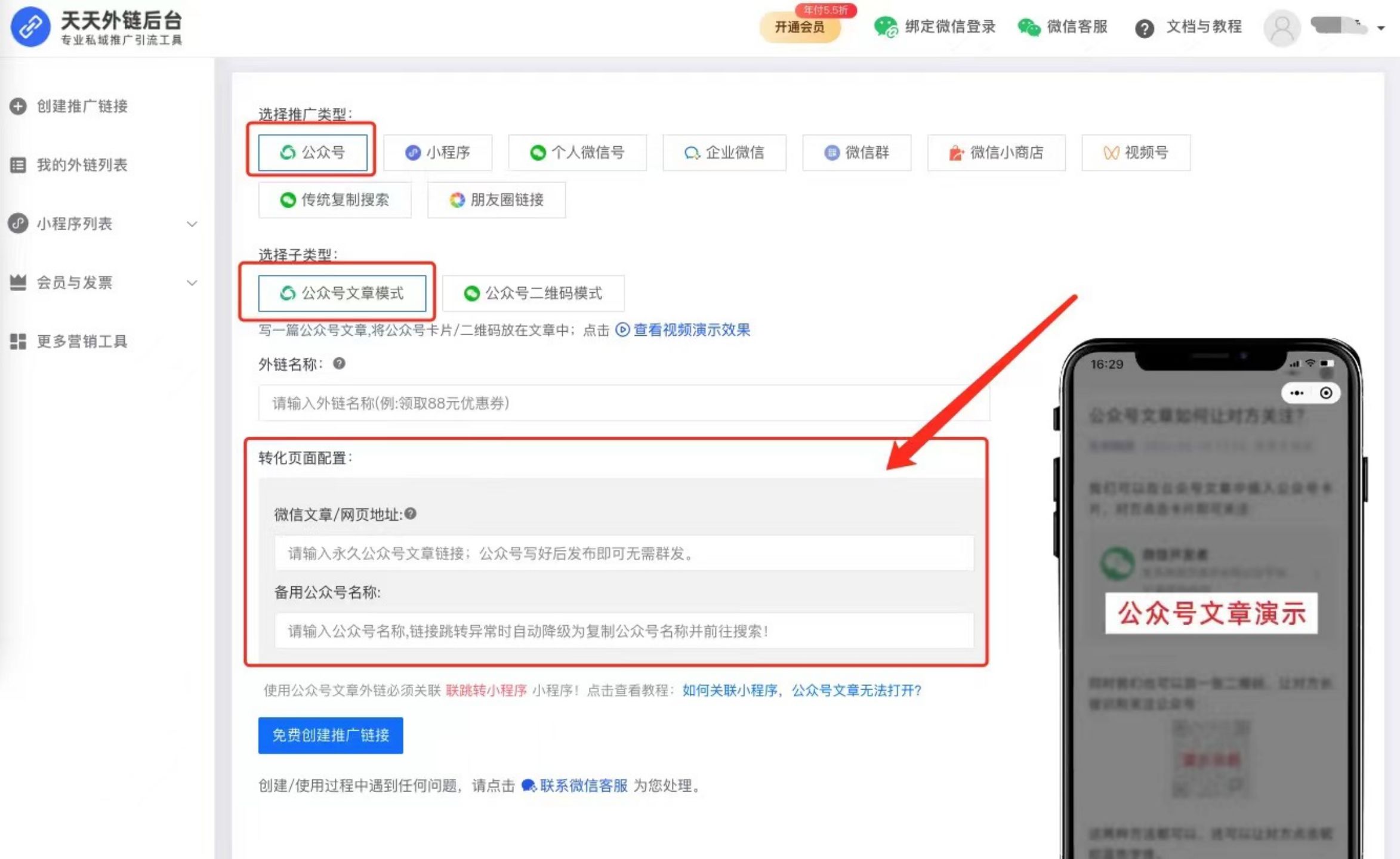
Task: Click the 免费创建推广链接 button
Action: [331, 735]
